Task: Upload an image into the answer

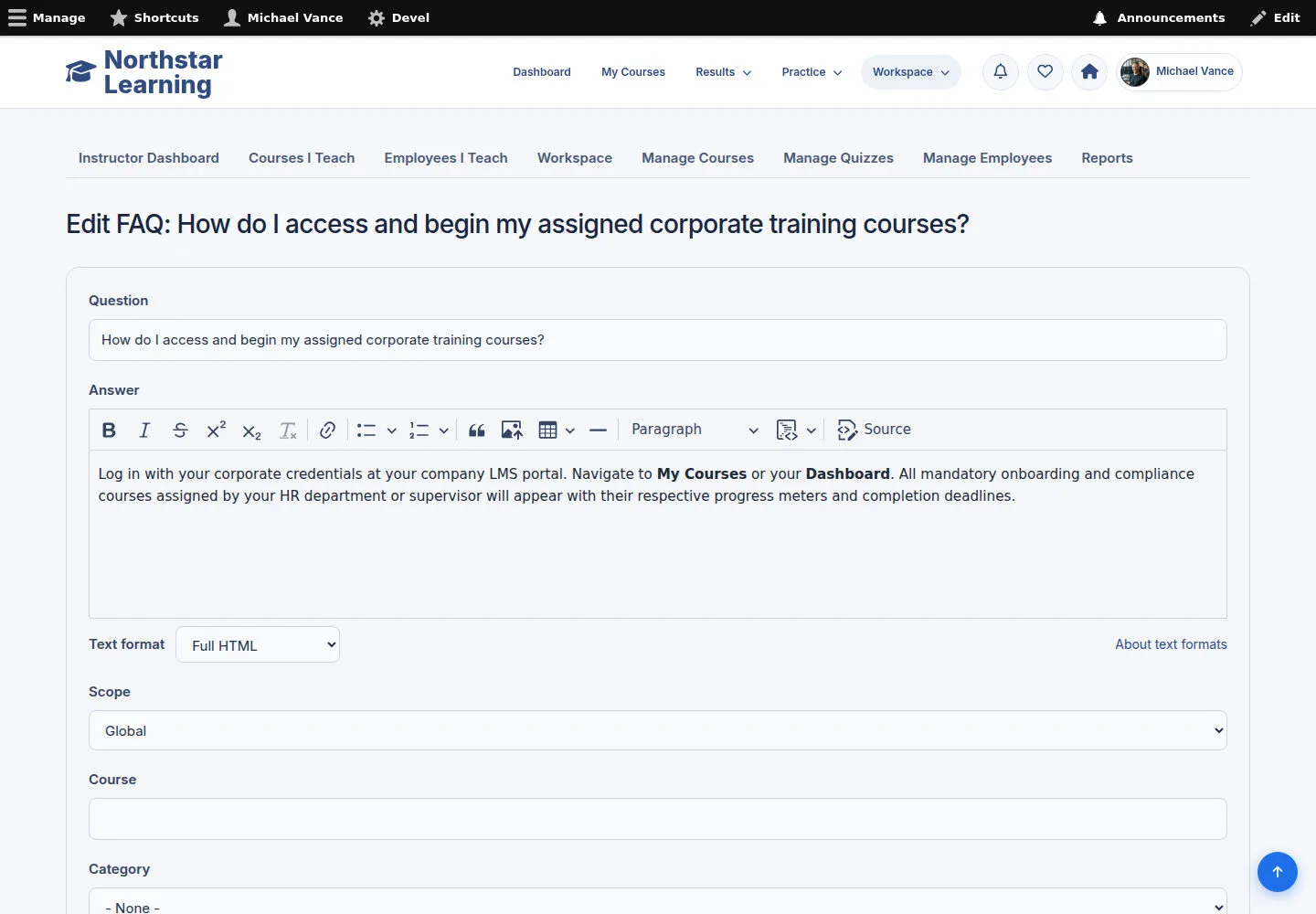Action: click(x=512, y=430)
